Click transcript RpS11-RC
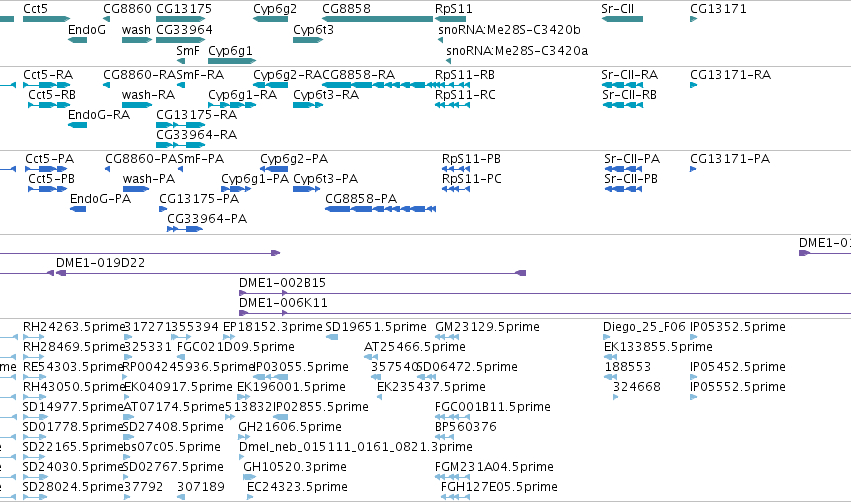Image resolution: width=851 pixels, height=502 pixels. [x=453, y=105]
